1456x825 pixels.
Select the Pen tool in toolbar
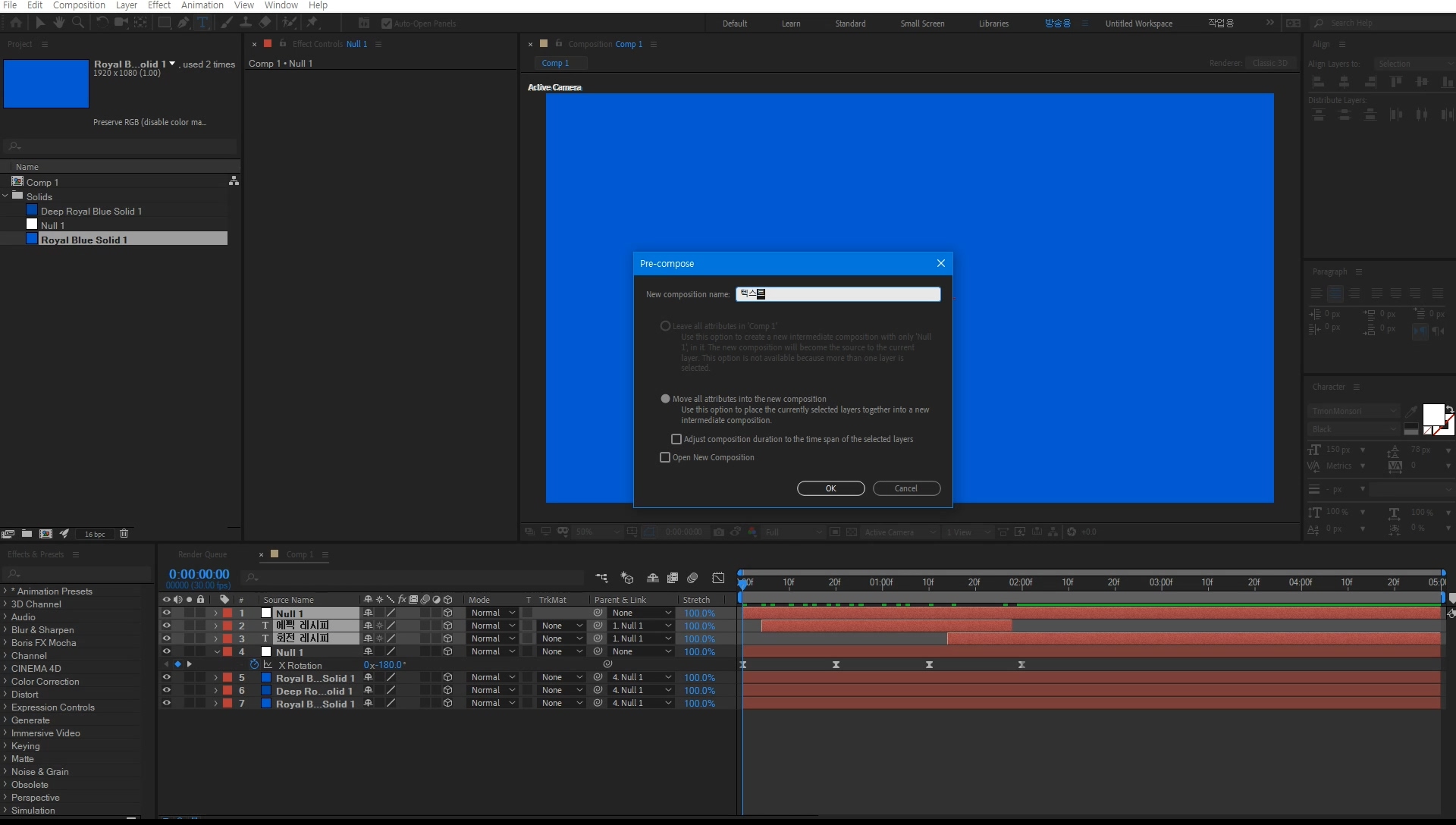184,23
